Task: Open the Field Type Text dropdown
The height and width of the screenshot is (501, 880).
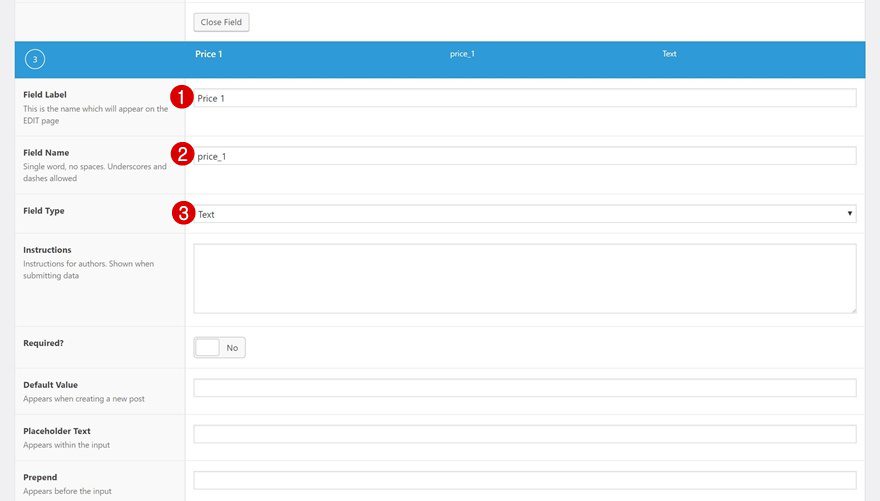Action: coord(525,214)
